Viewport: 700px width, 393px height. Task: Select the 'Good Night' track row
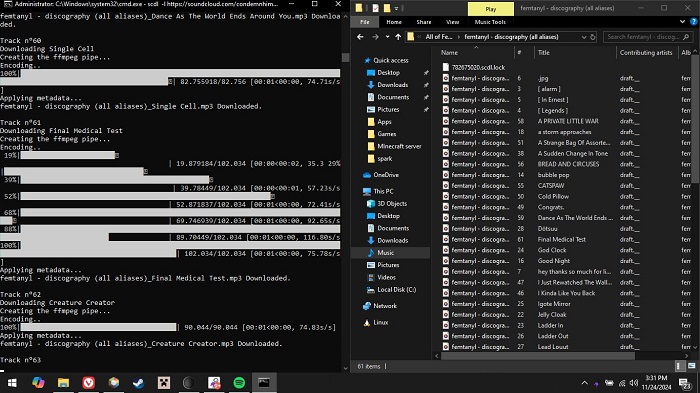point(566,261)
